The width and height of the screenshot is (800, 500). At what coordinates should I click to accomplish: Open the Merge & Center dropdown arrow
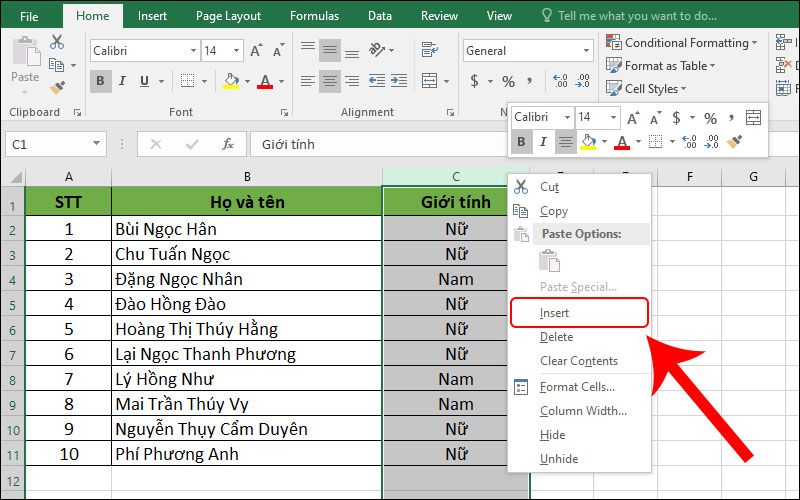tap(446, 81)
